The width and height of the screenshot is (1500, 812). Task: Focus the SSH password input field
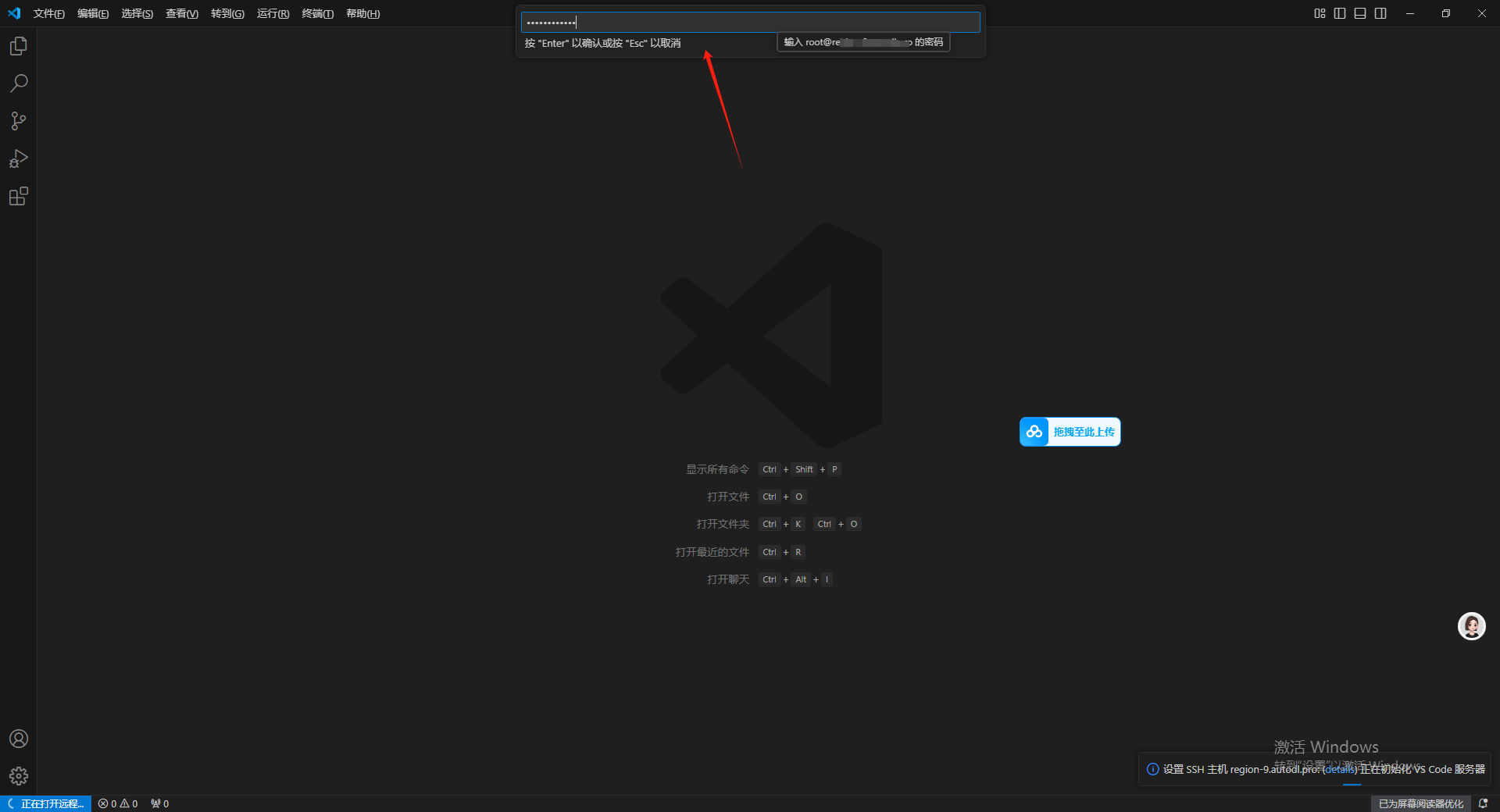pyautogui.click(x=750, y=22)
